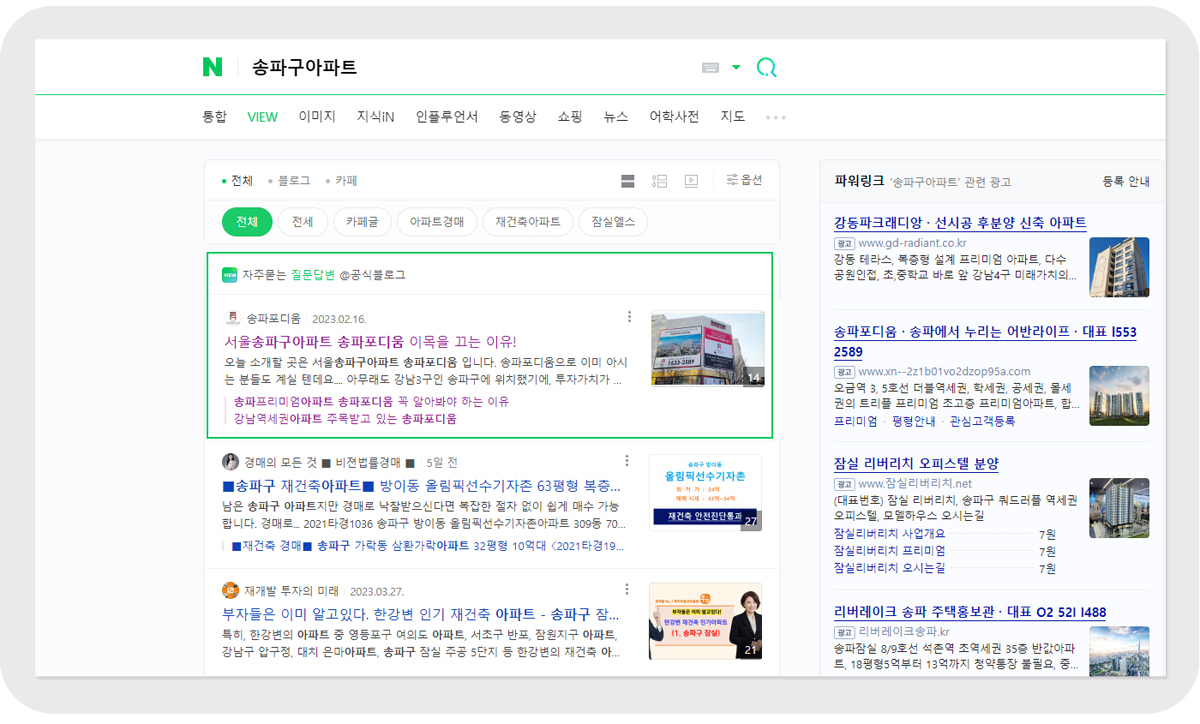1200x724 pixels.
Task: Click the 경매의 모든 것 profile avatar
Action: coord(231,462)
